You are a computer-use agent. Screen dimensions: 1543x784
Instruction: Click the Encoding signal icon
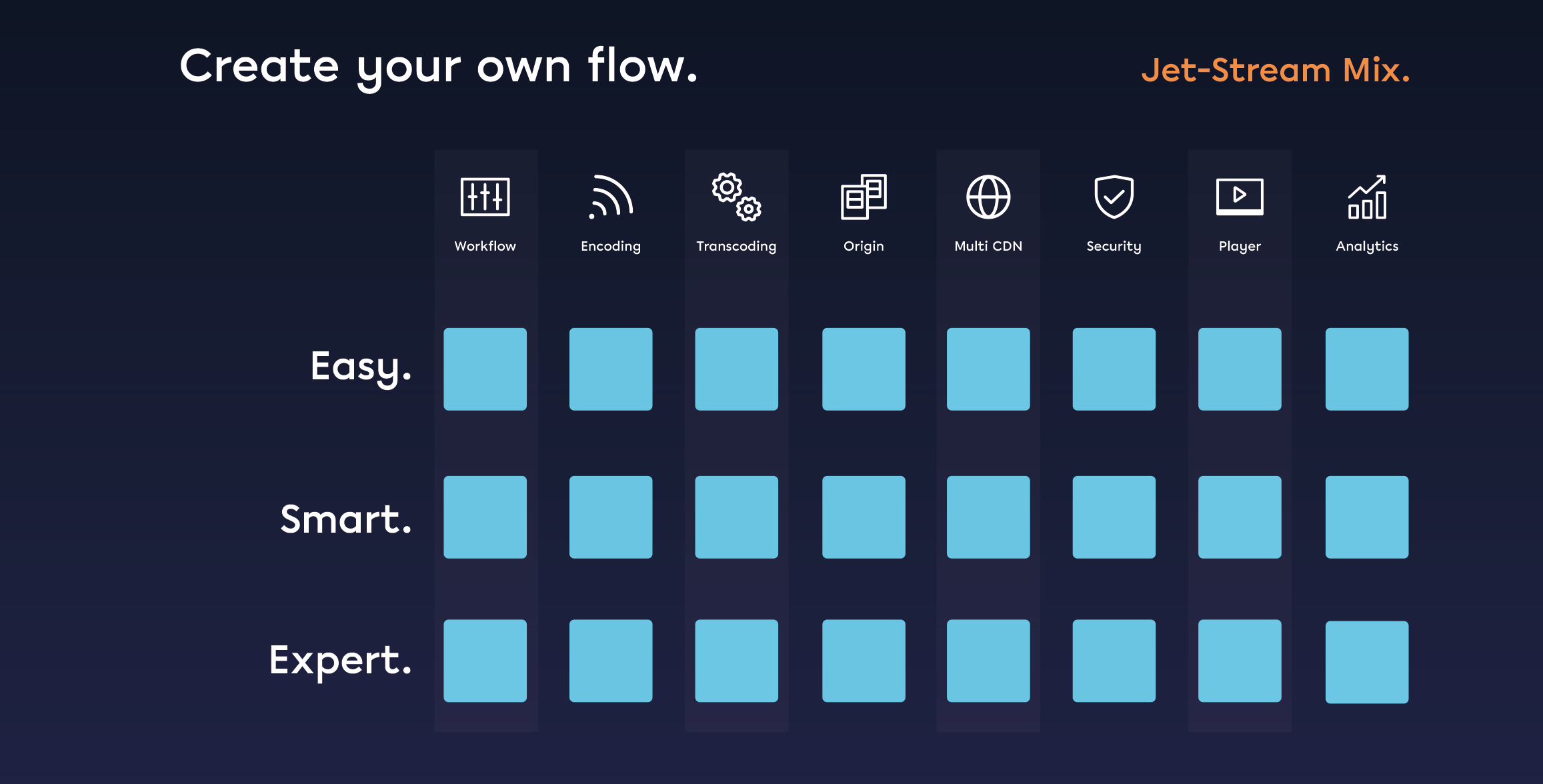click(611, 197)
